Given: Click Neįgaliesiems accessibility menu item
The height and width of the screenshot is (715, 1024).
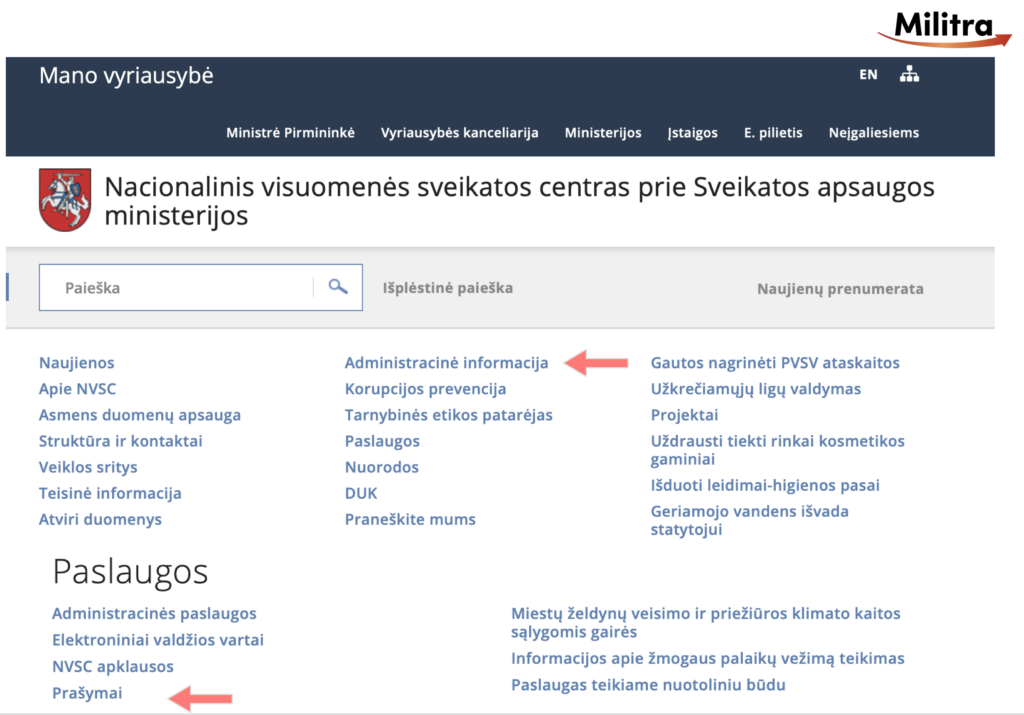Looking at the screenshot, I should [x=874, y=132].
